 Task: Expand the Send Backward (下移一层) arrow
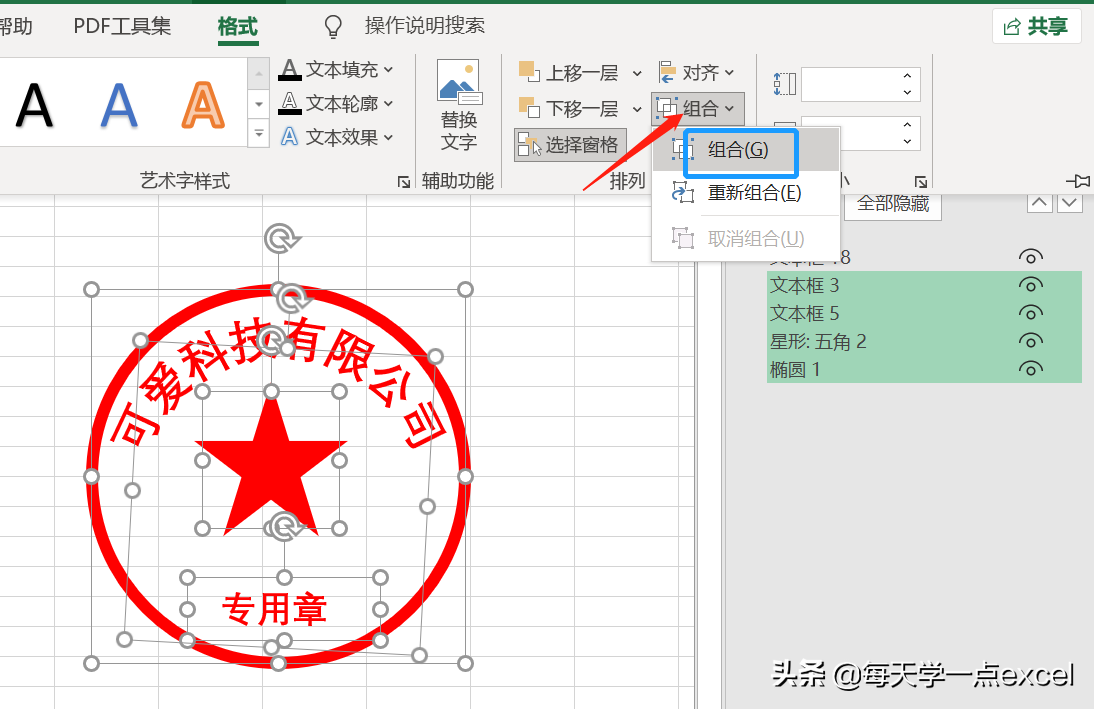point(636,109)
